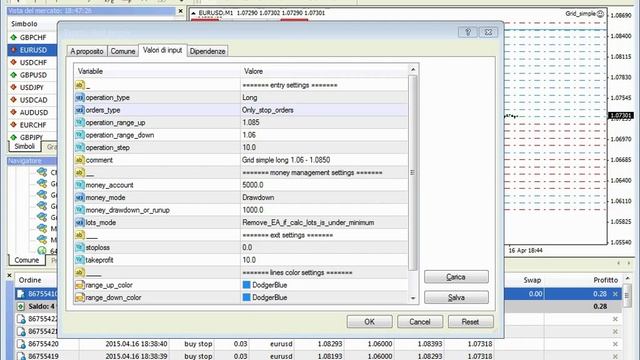Image resolution: width=640 pixels, height=360 pixels.
Task: Click the Carica button
Action: tap(456, 277)
